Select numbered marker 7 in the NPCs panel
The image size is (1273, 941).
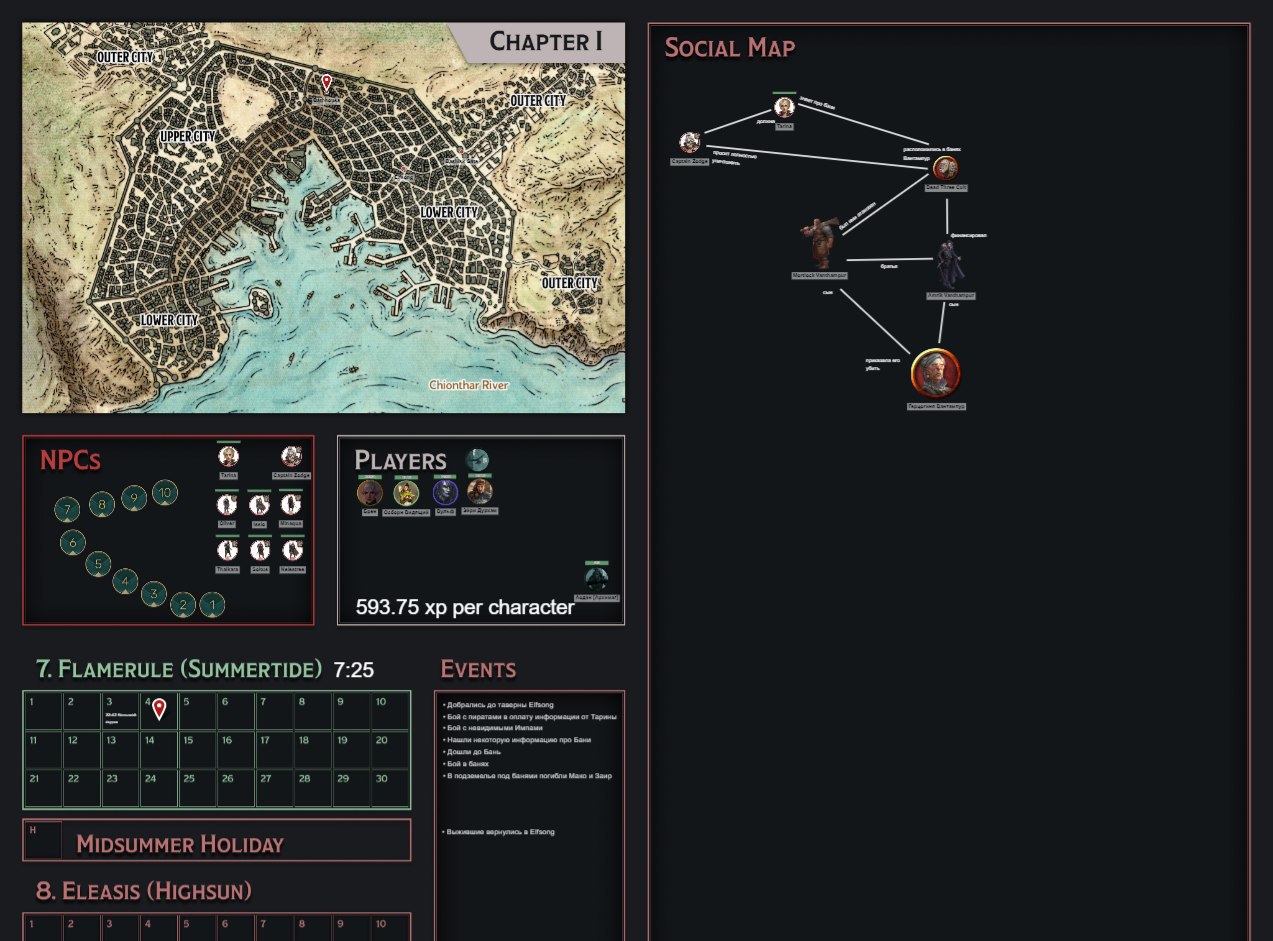(67, 510)
